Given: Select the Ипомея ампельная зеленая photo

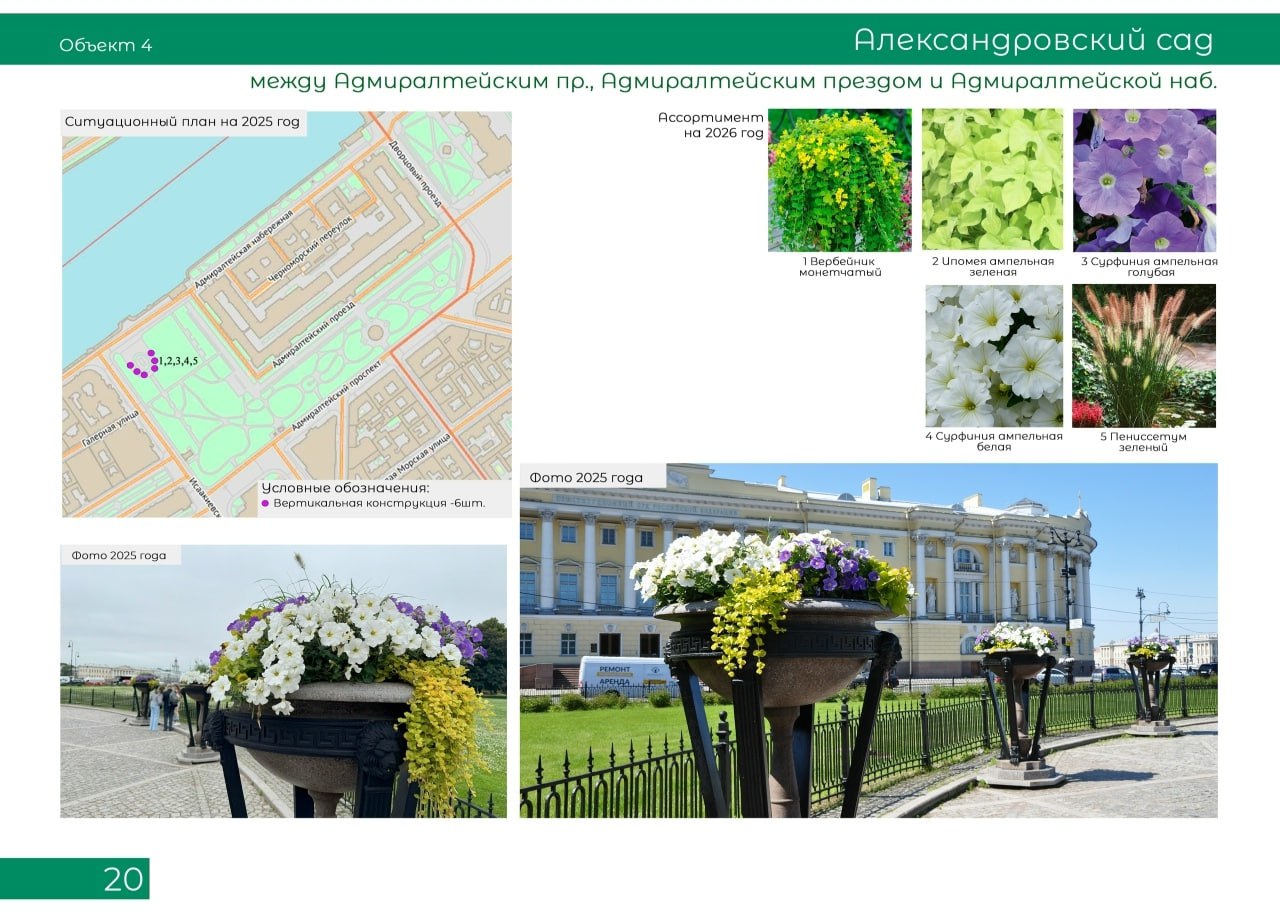Looking at the screenshot, I should (992, 180).
